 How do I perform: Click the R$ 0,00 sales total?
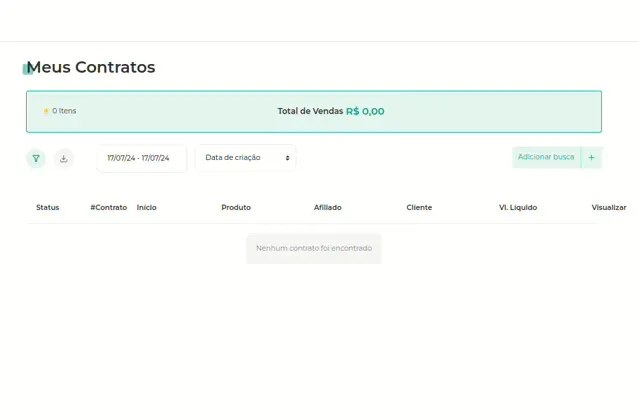click(x=365, y=112)
